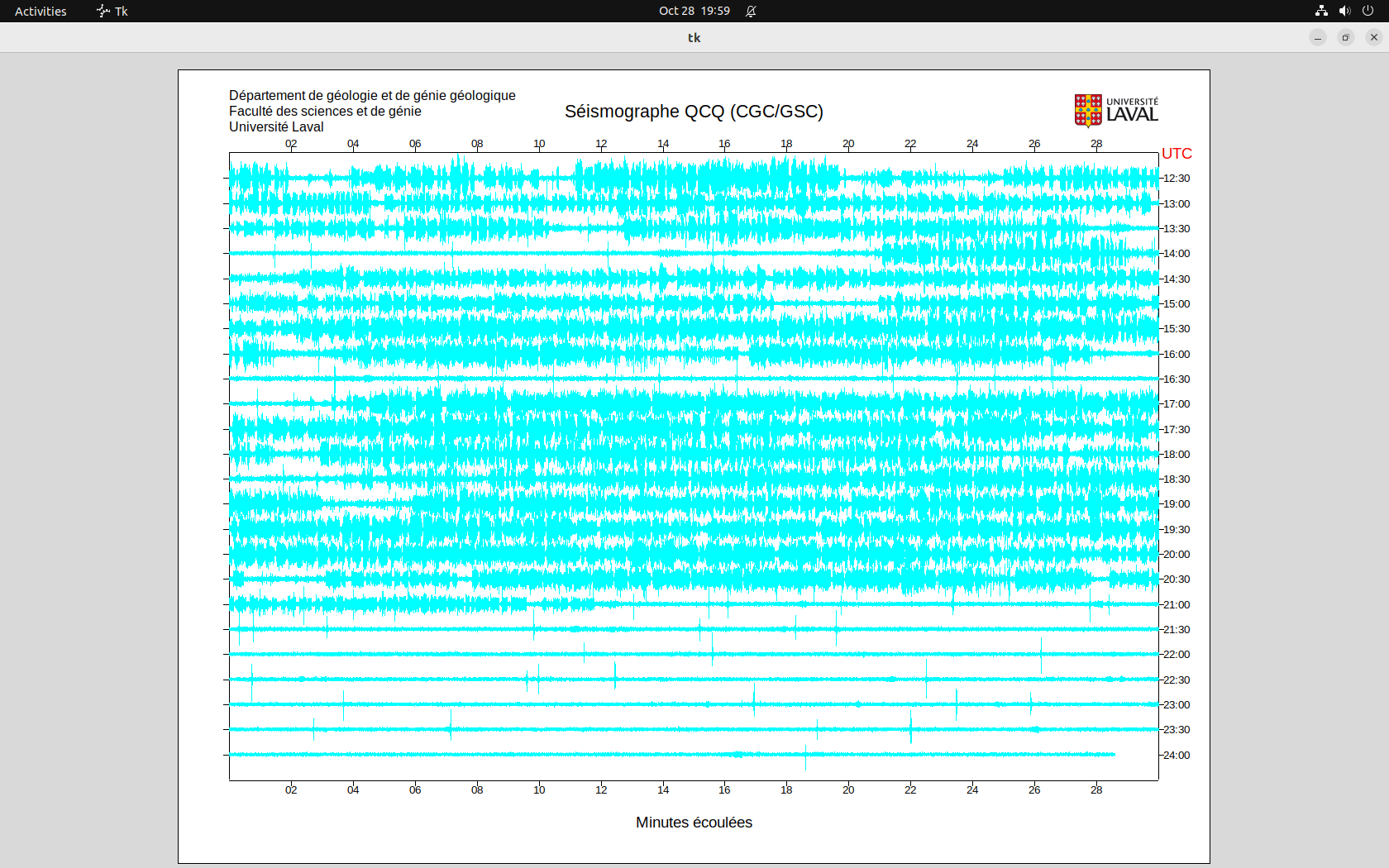Close the tk window
Screen dimensions: 1389x868
1374,37
